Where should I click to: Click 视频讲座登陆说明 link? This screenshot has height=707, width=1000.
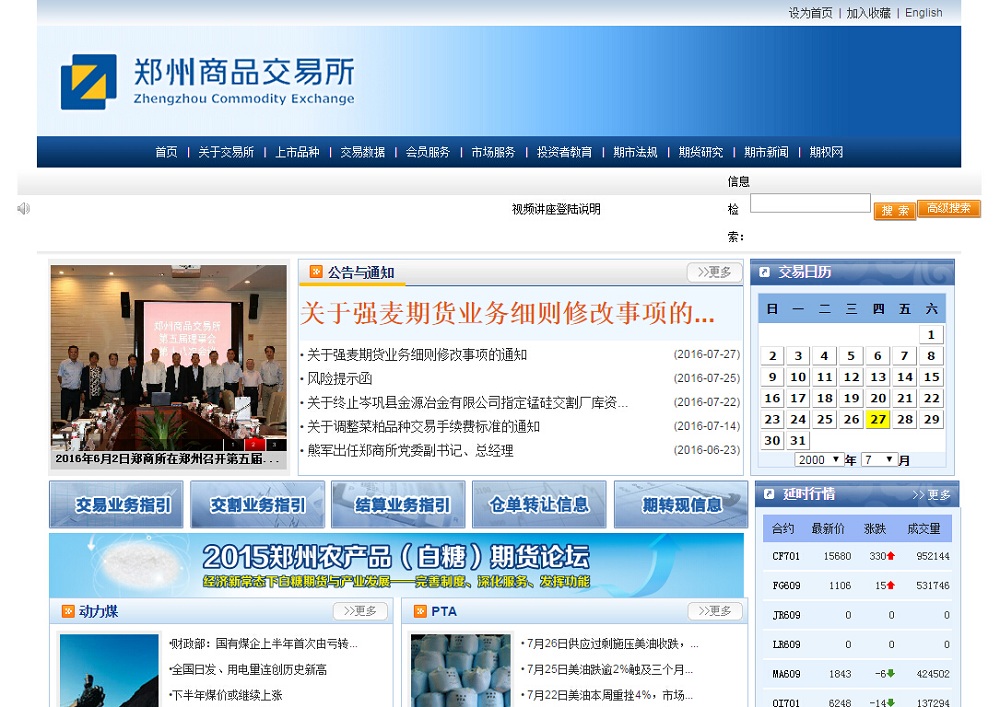(x=556, y=209)
